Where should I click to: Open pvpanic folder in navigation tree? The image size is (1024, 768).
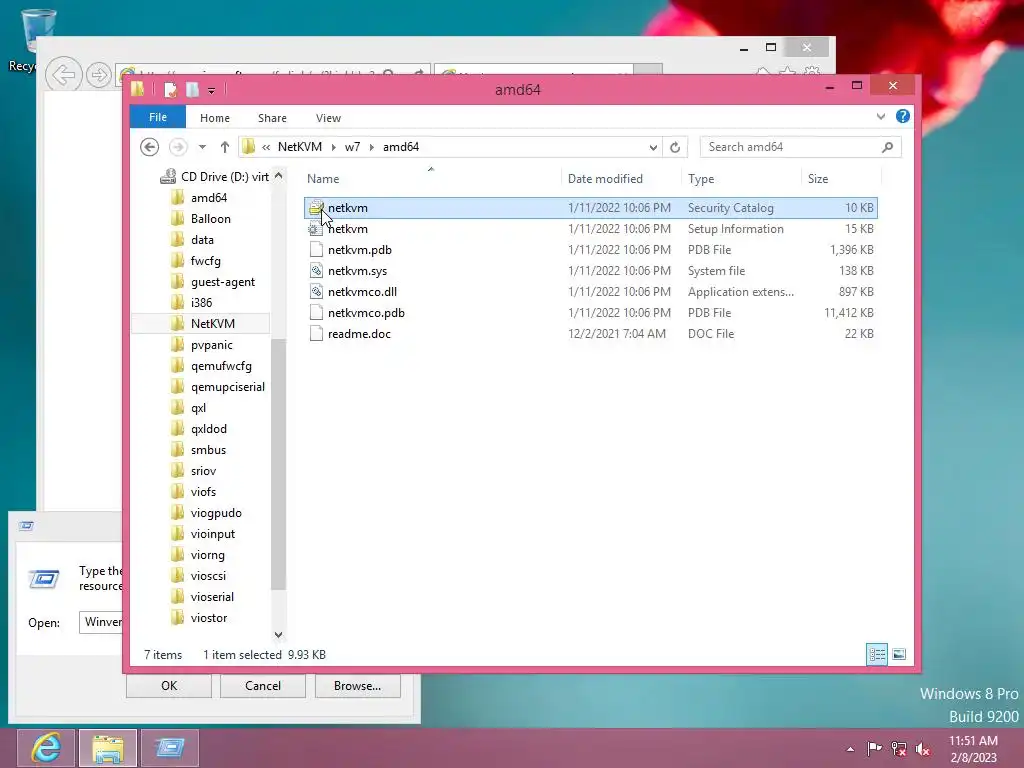pyautogui.click(x=212, y=345)
